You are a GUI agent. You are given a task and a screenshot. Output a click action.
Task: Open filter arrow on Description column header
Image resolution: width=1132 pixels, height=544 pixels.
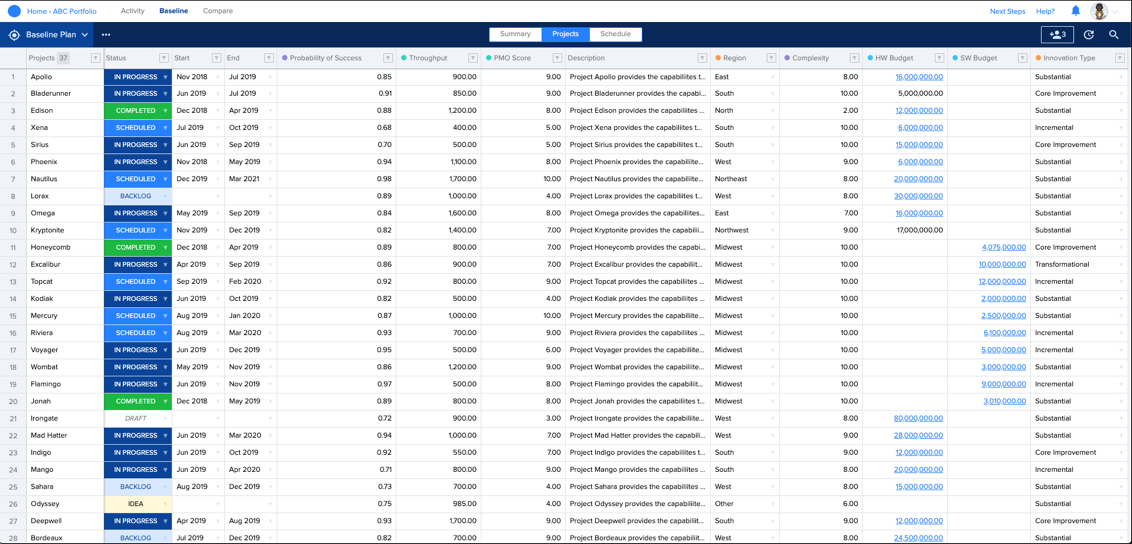click(702, 58)
